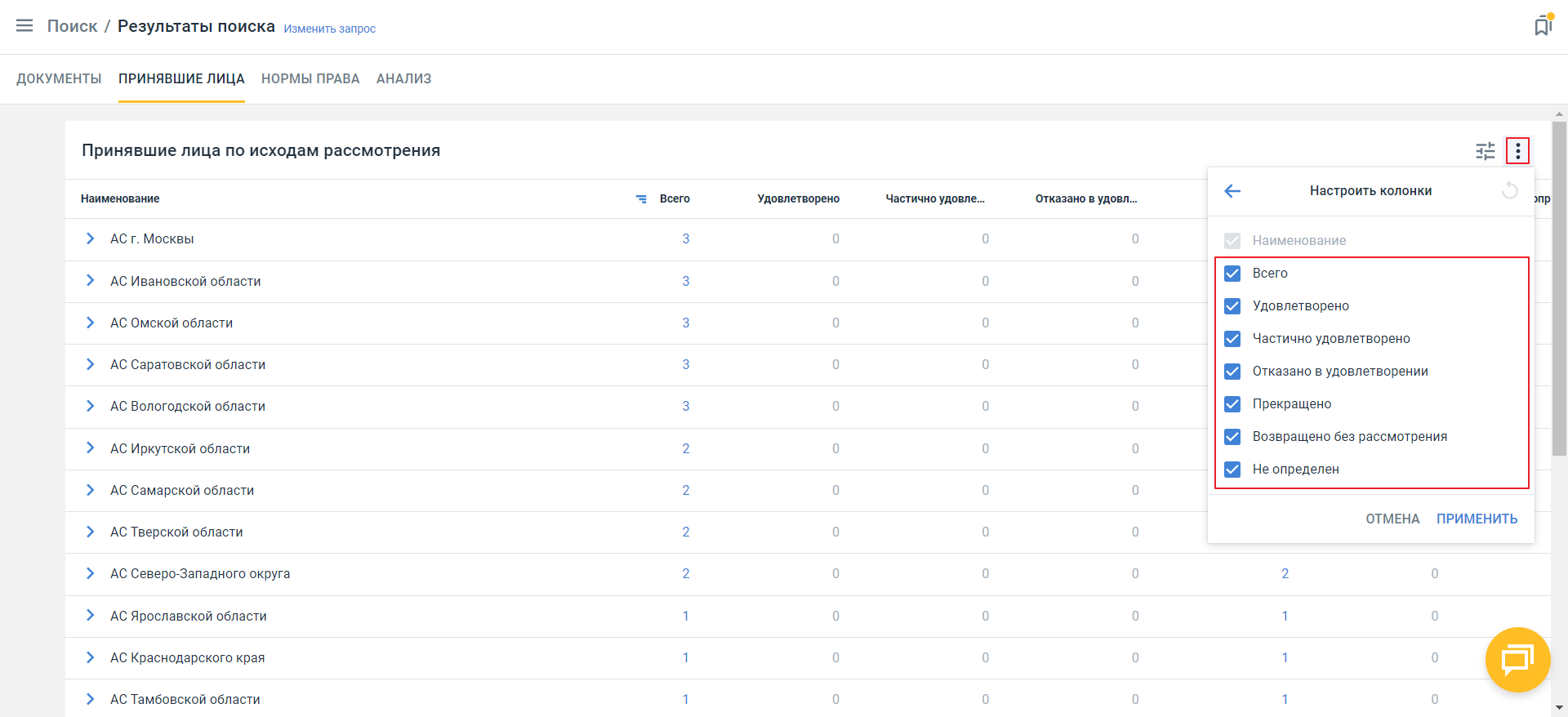The height and width of the screenshot is (717, 1568).
Task: Expand АС Саратовской области row
Action: coord(90,364)
